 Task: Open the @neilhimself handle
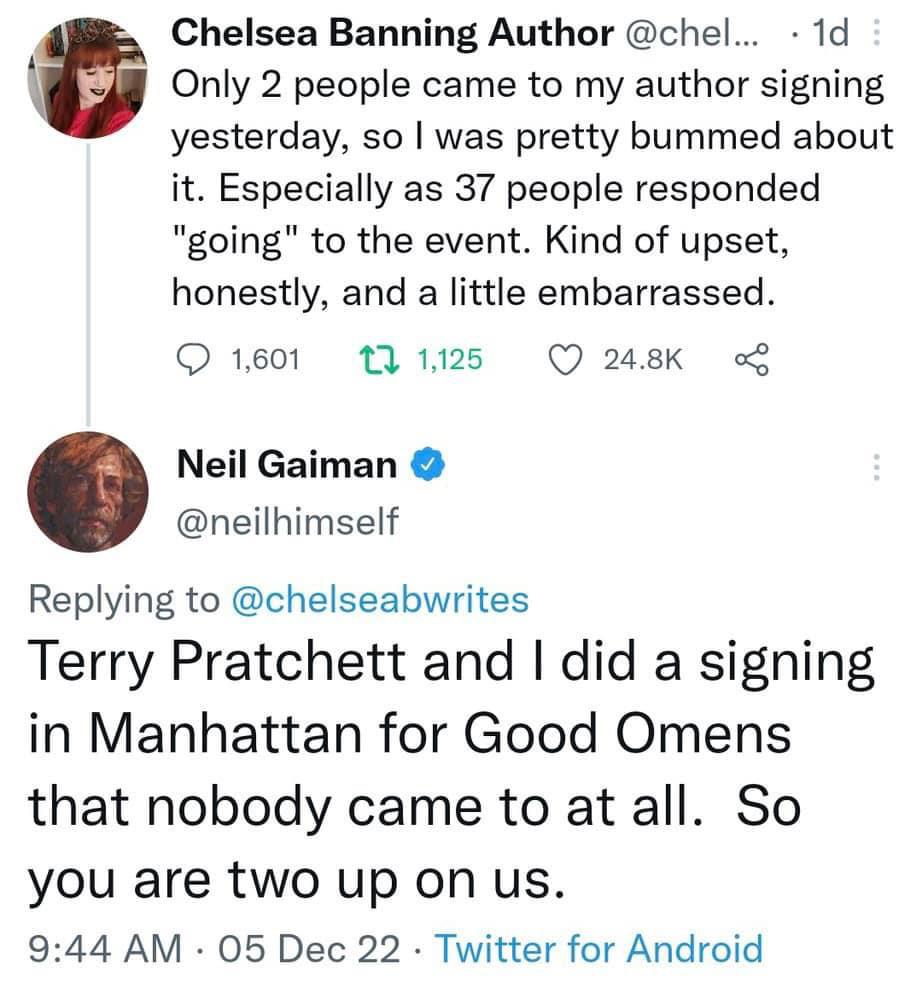point(287,520)
